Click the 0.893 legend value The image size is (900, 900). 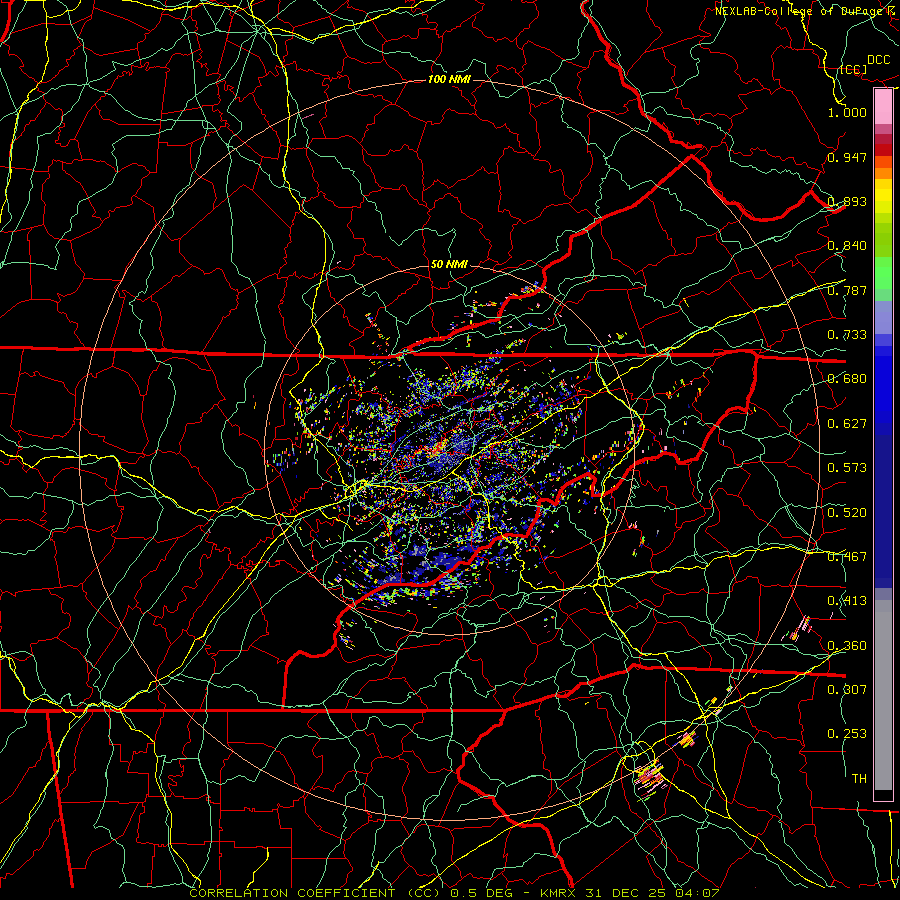click(847, 201)
